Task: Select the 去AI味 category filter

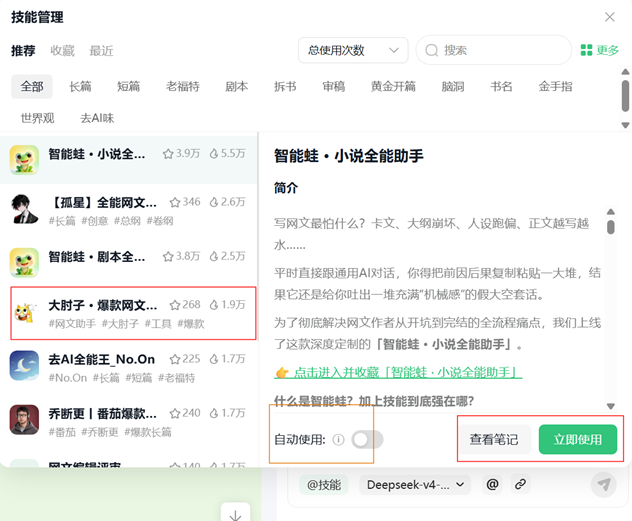Action: pos(97,118)
